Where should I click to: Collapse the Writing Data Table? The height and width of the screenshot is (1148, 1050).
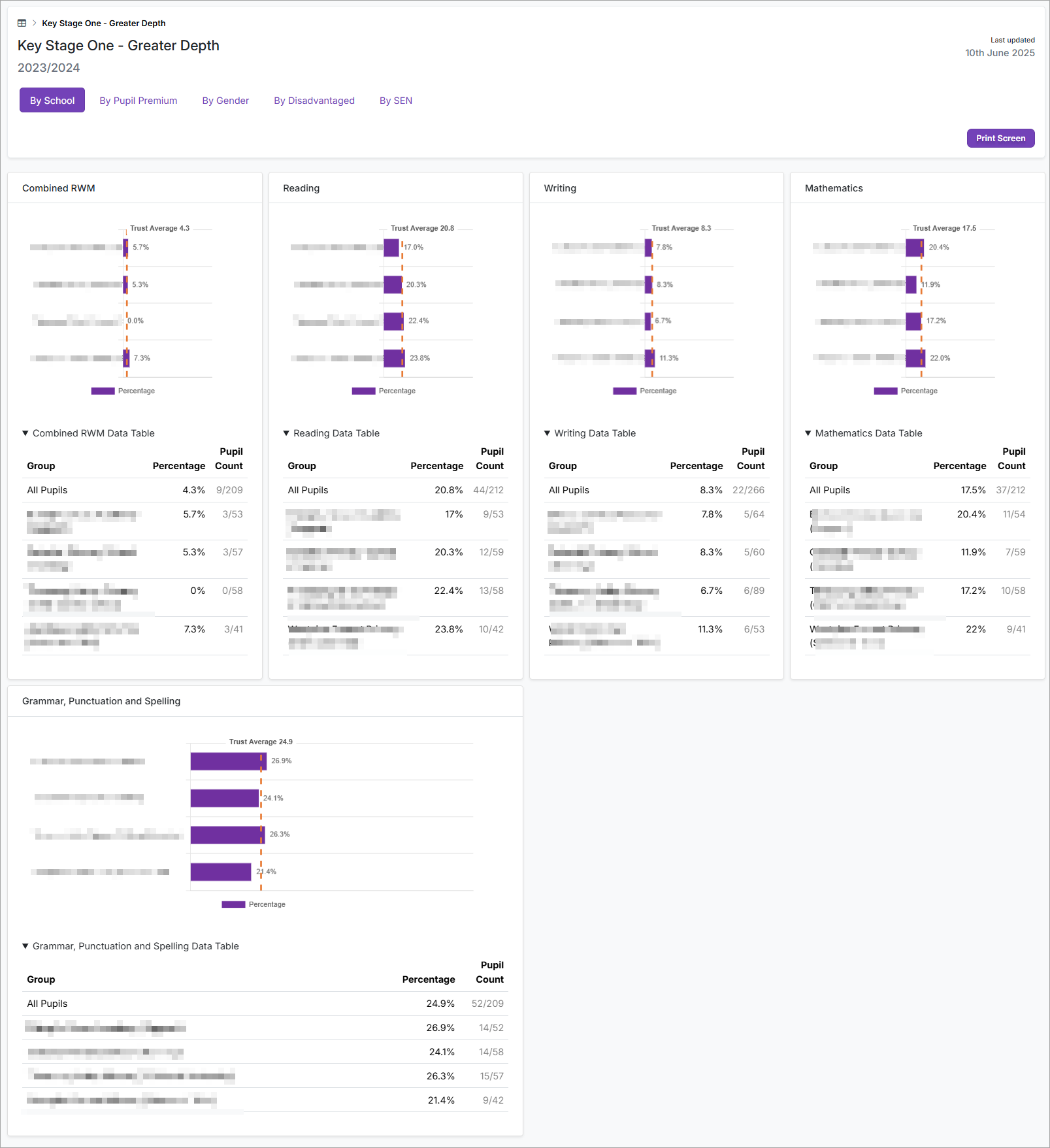(x=589, y=433)
